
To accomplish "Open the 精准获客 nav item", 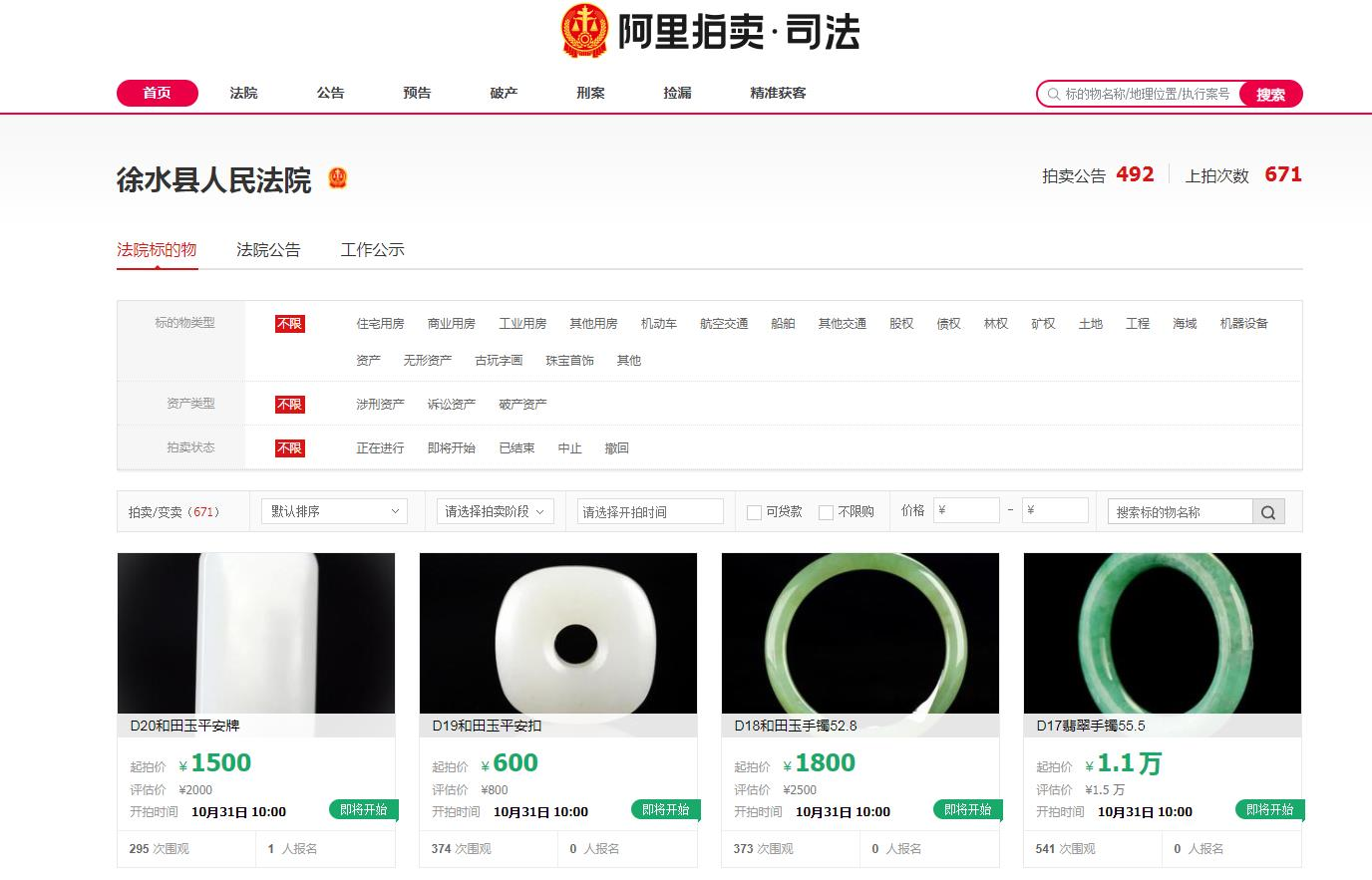I will click(x=778, y=93).
